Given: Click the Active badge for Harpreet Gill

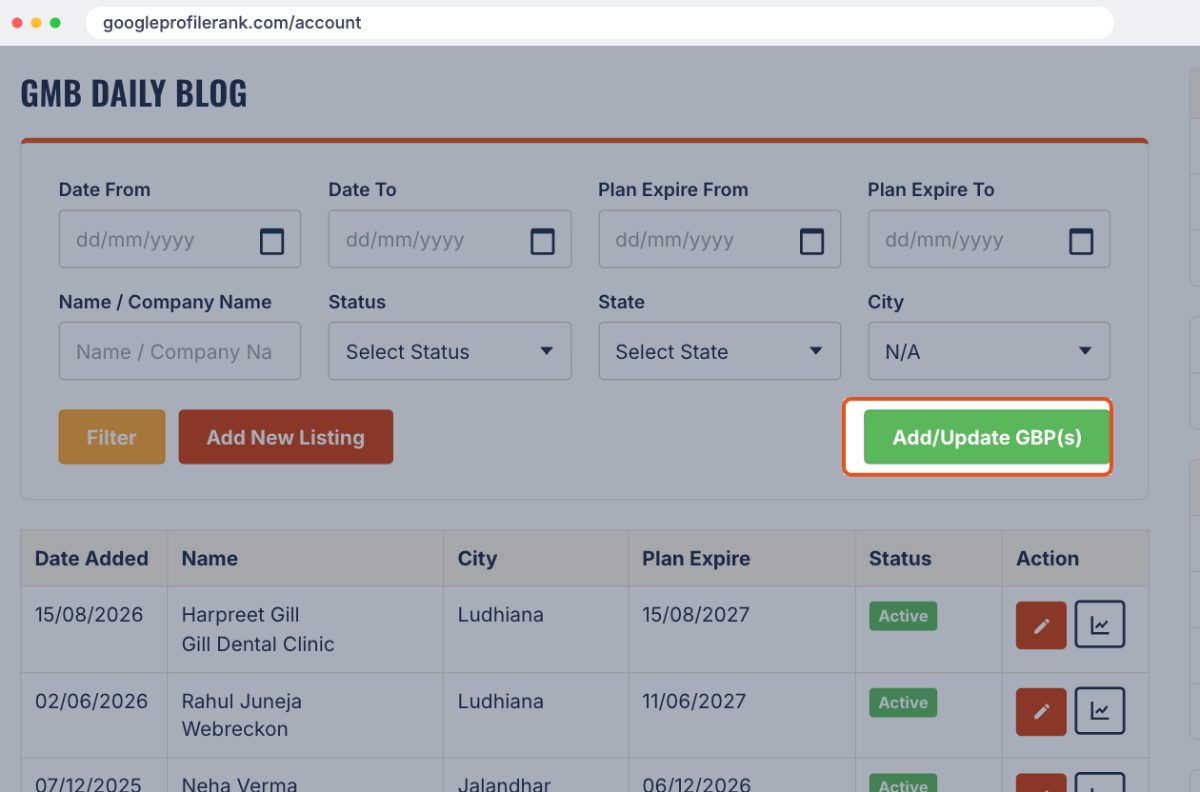Looking at the screenshot, I should (x=903, y=616).
